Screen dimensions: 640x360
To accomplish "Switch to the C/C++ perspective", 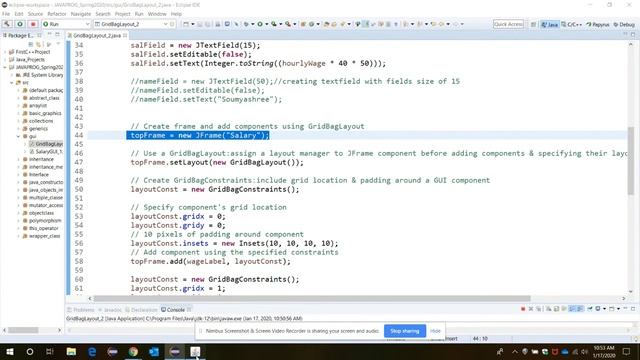I will click(571, 24).
